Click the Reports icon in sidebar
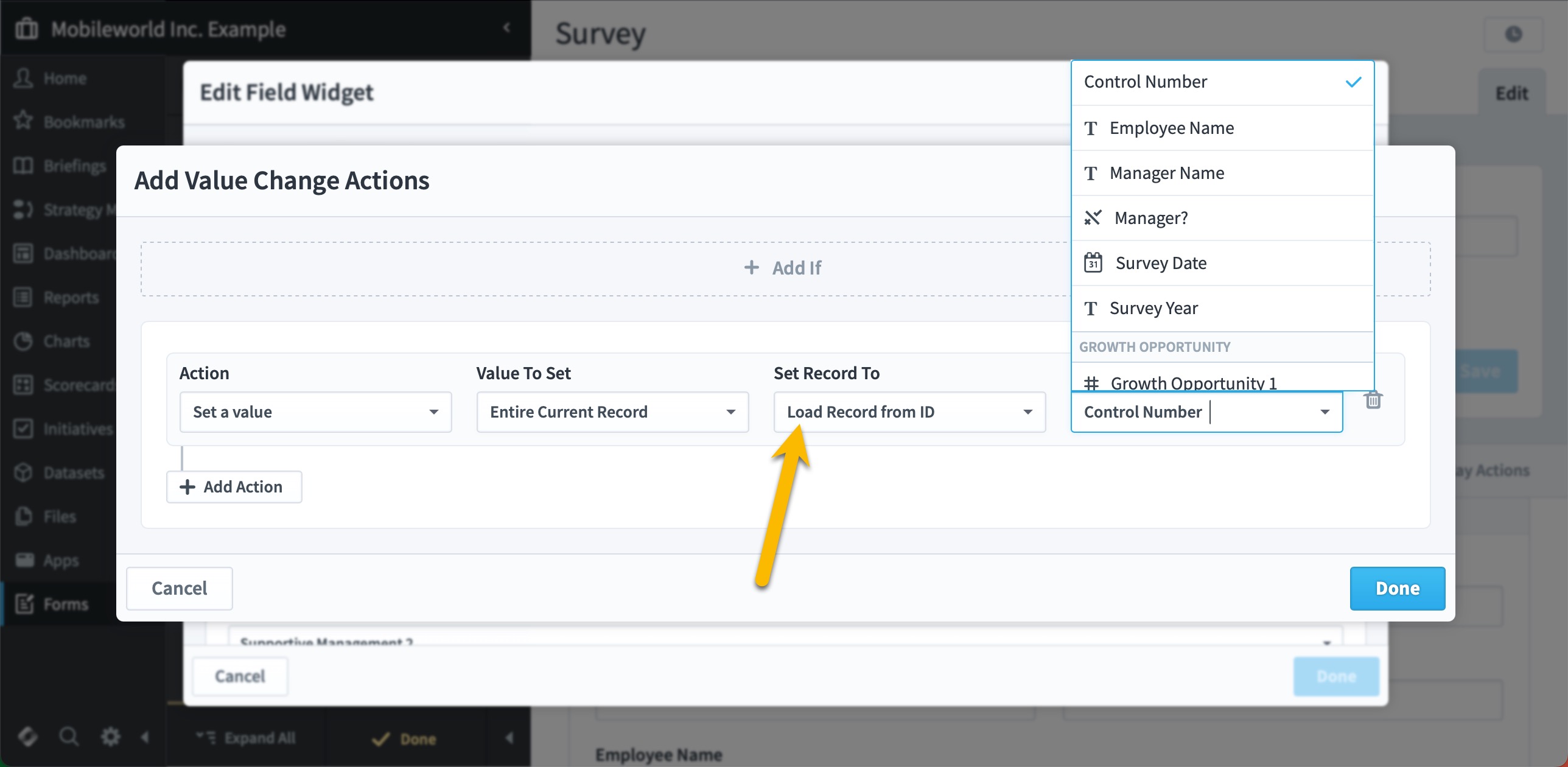 [24, 297]
